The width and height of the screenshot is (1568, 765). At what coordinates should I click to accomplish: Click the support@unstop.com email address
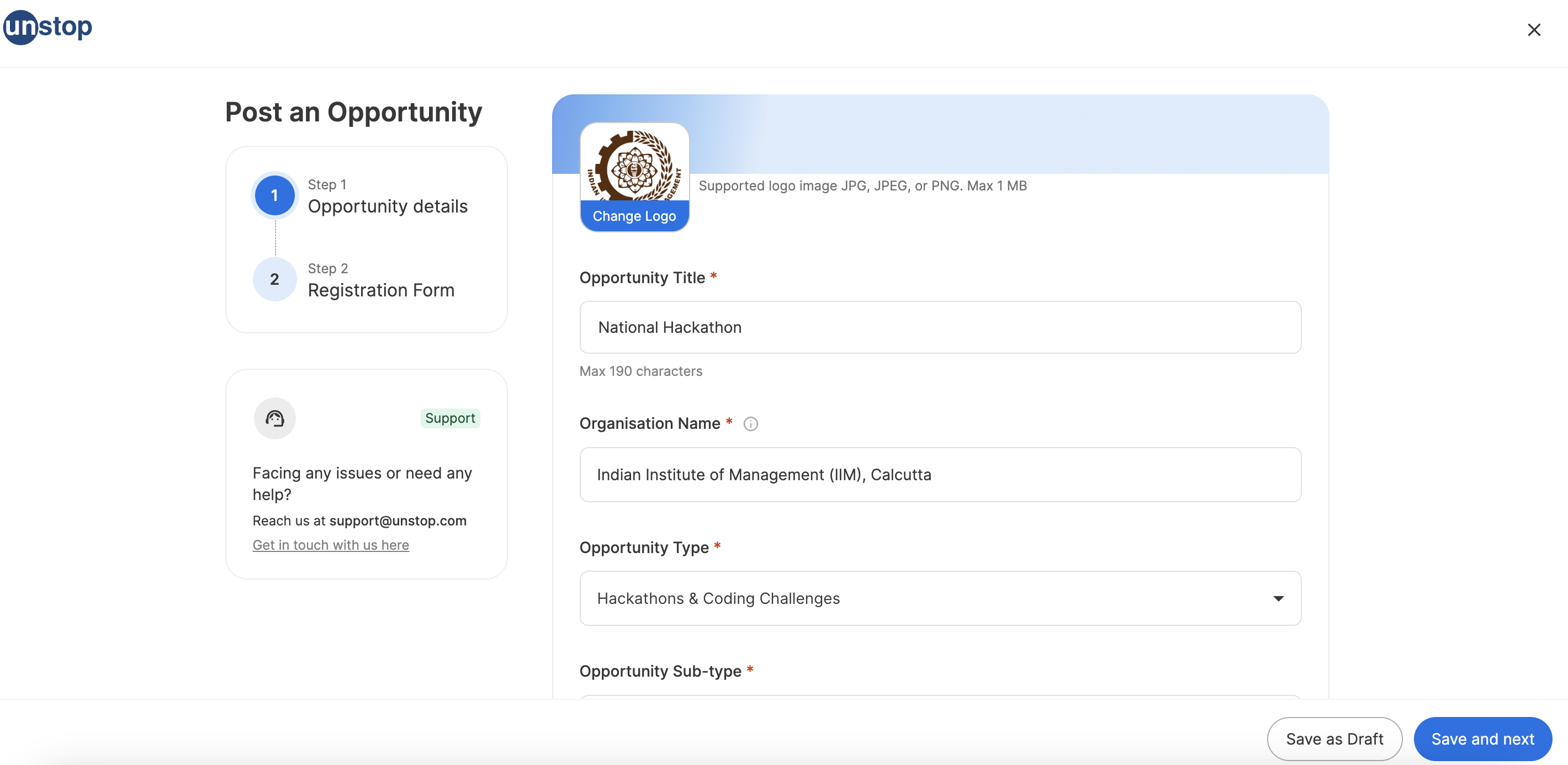(398, 521)
